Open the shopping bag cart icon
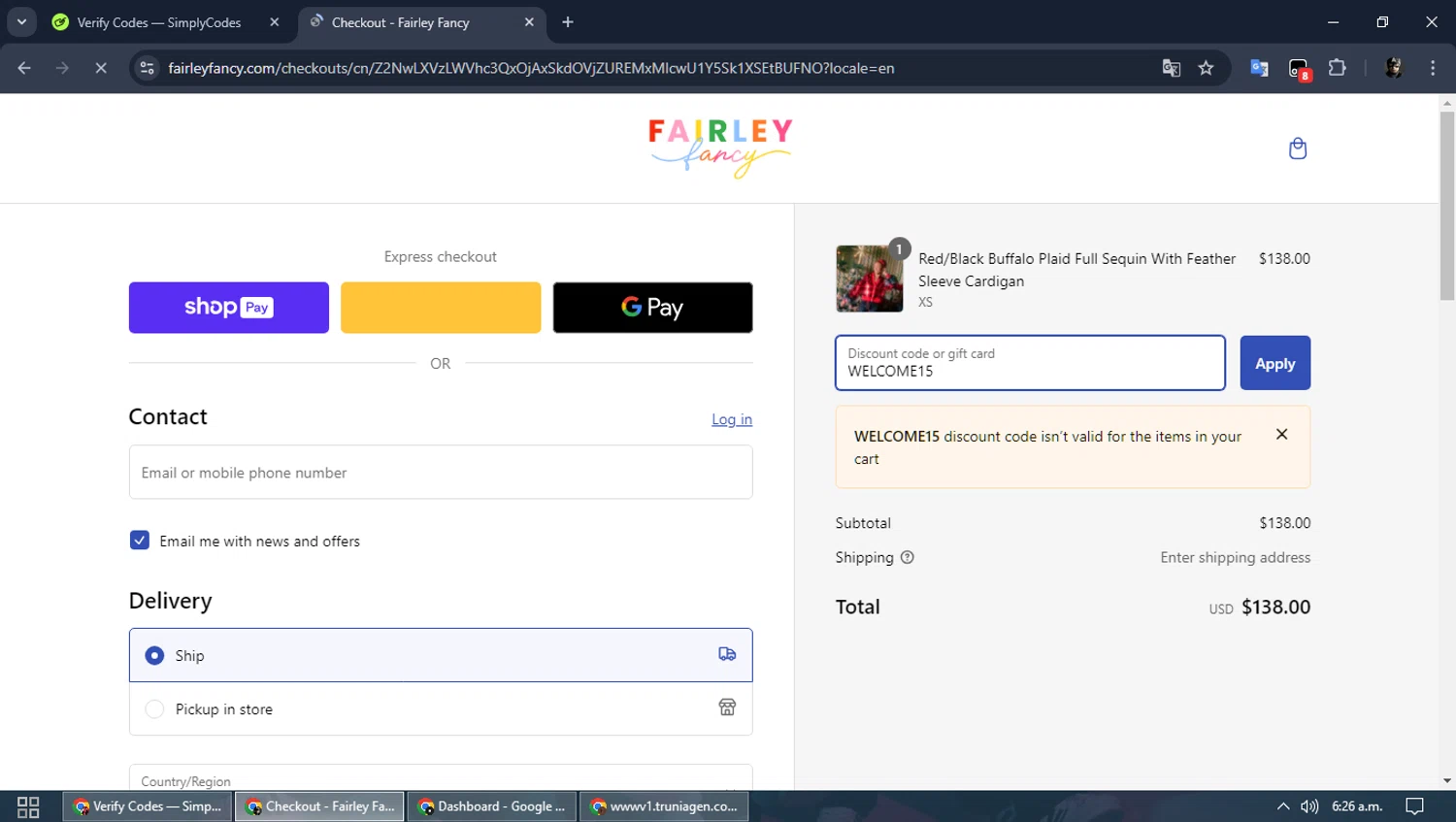1456x822 pixels. coord(1297,148)
